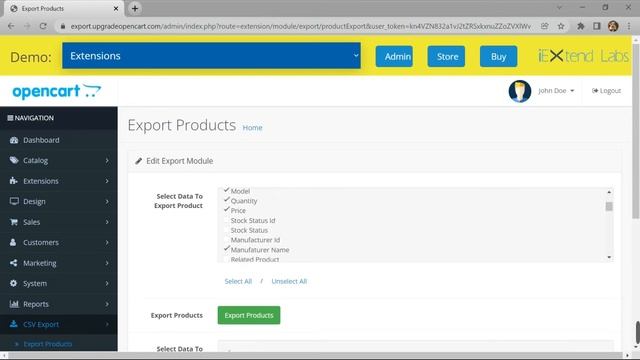Click the System gear icon

click(13, 283)
